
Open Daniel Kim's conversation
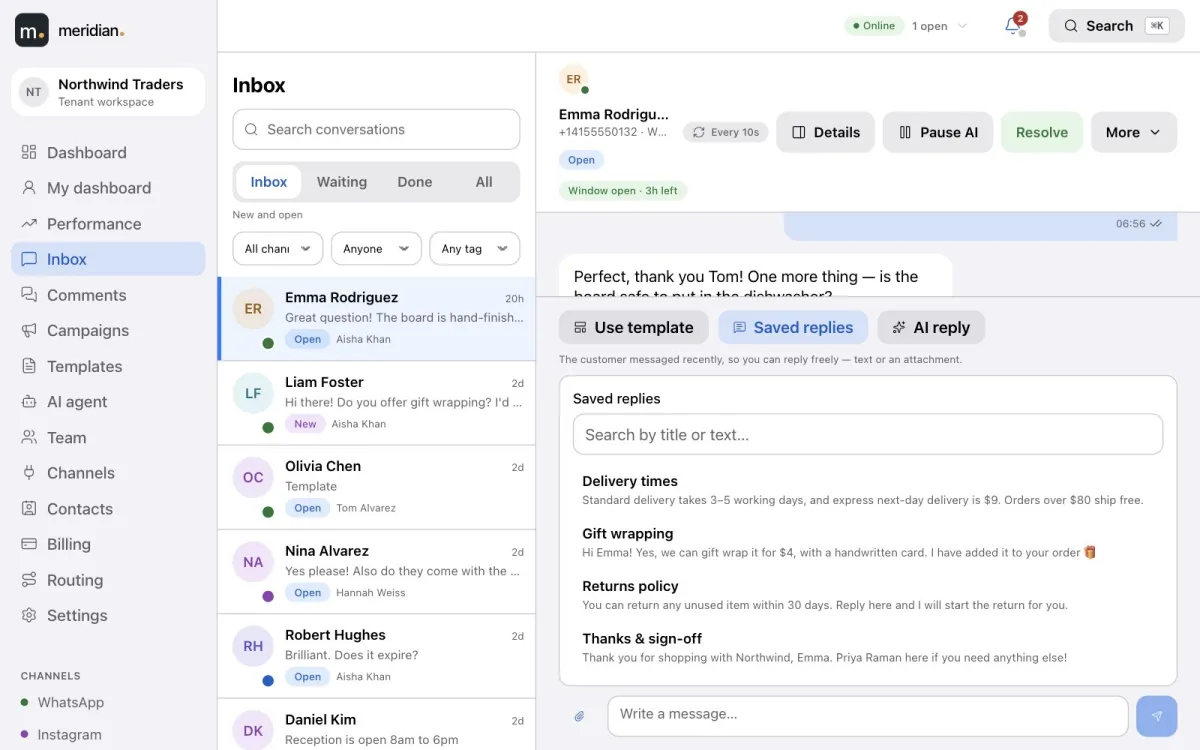376,725
